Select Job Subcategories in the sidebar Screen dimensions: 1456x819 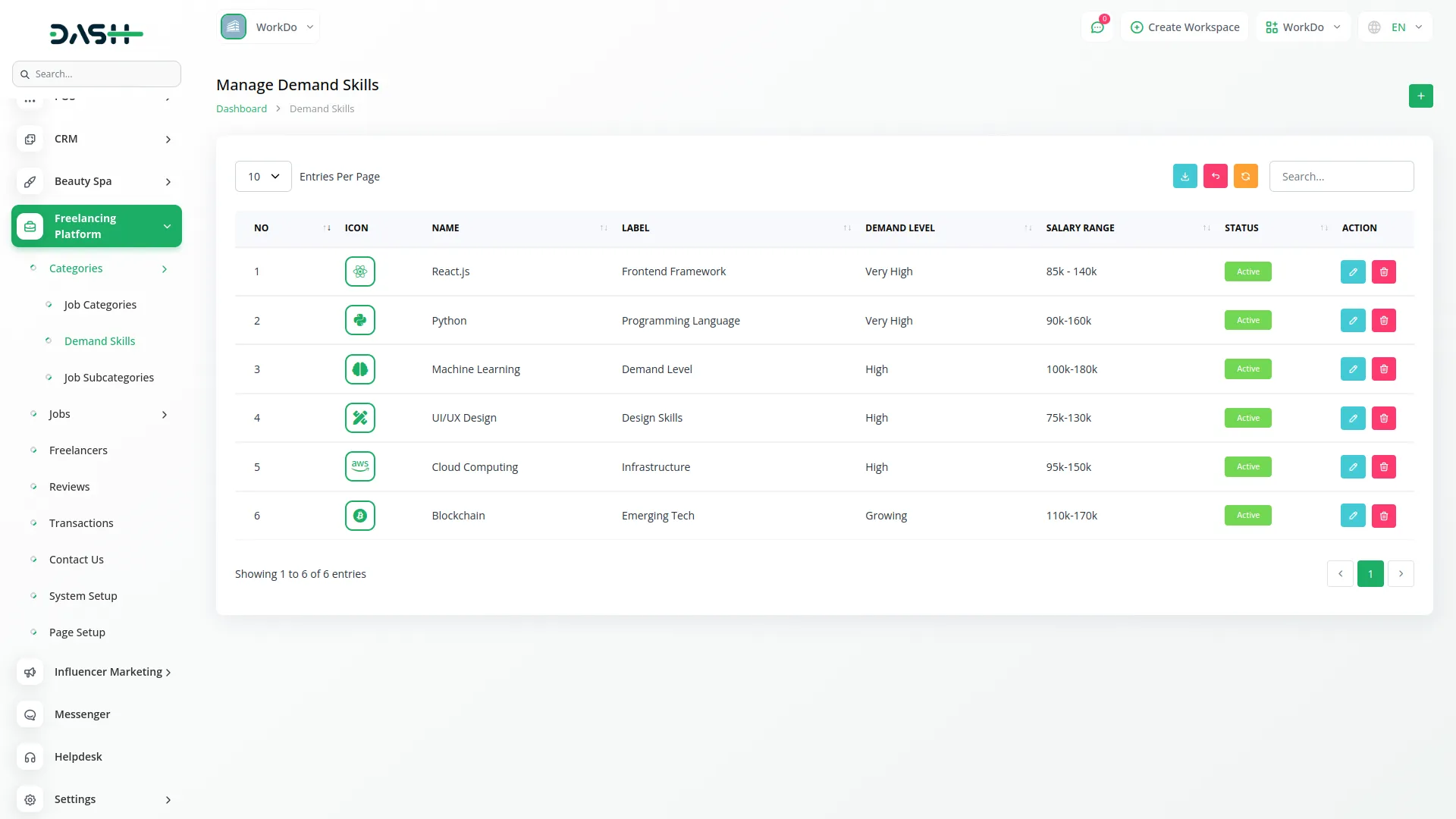[108, 377]
